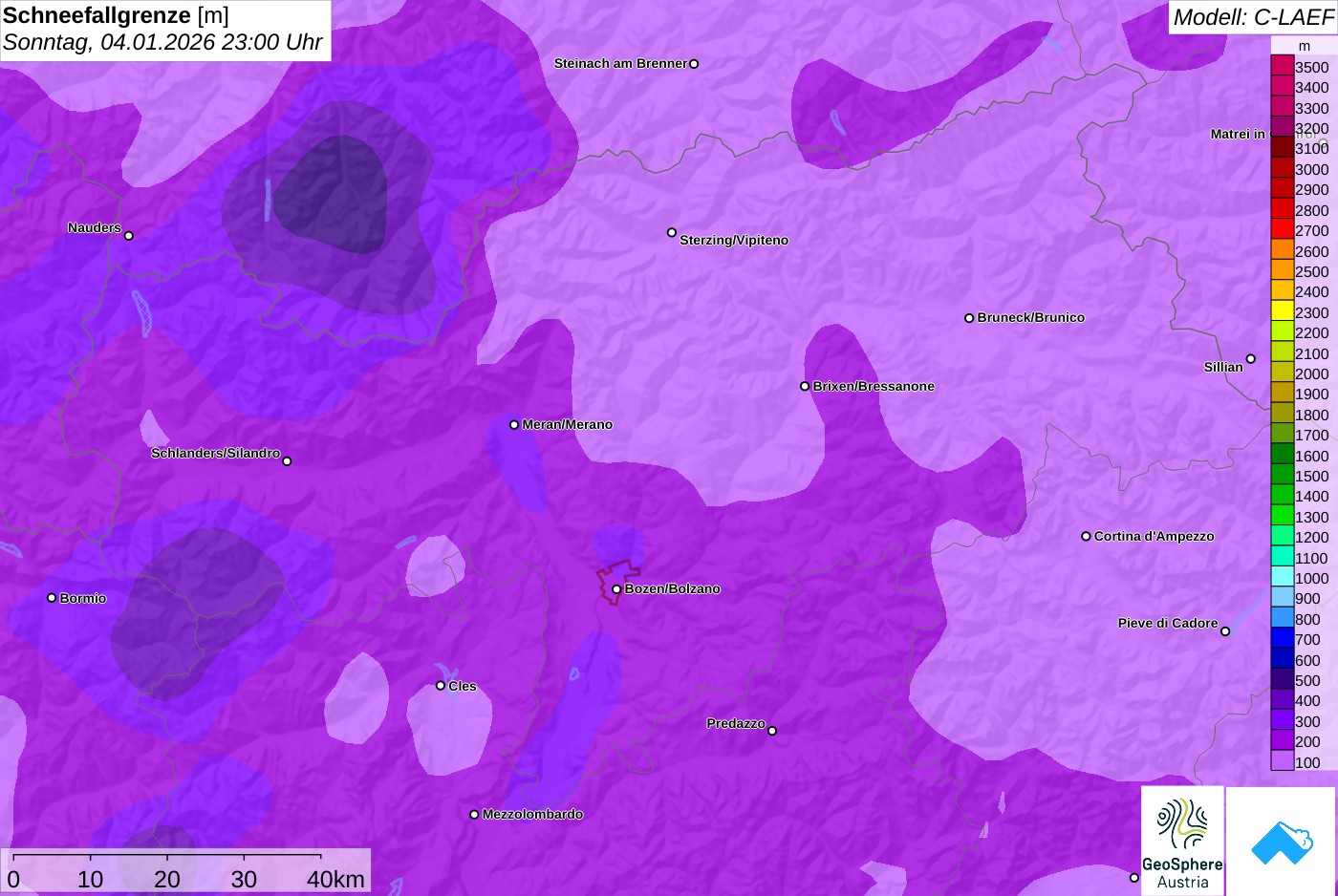
Task: Click the m unit header above legend
Action: coord(1305,46)
